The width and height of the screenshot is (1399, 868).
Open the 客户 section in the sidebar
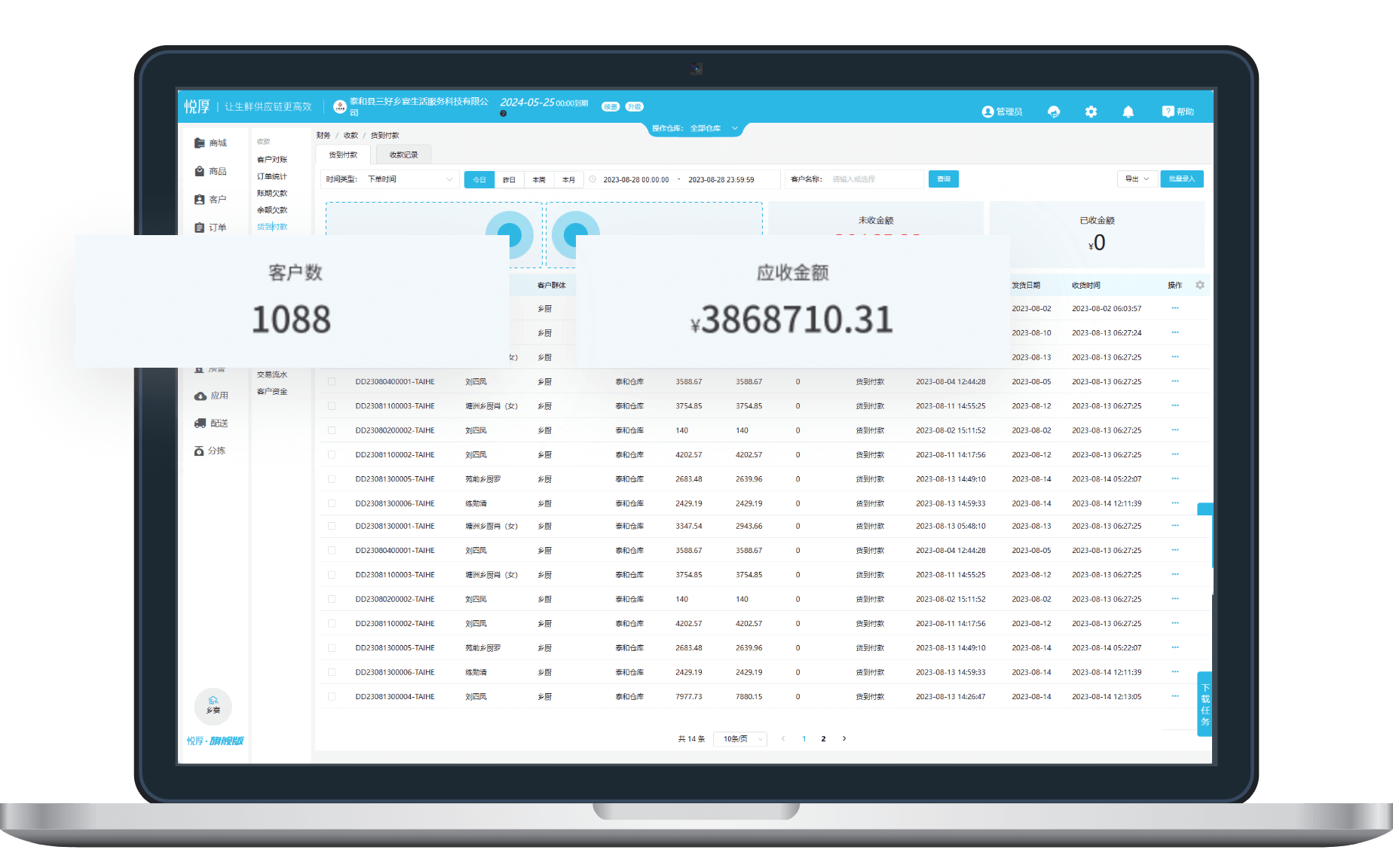click(x=210, y=200)
